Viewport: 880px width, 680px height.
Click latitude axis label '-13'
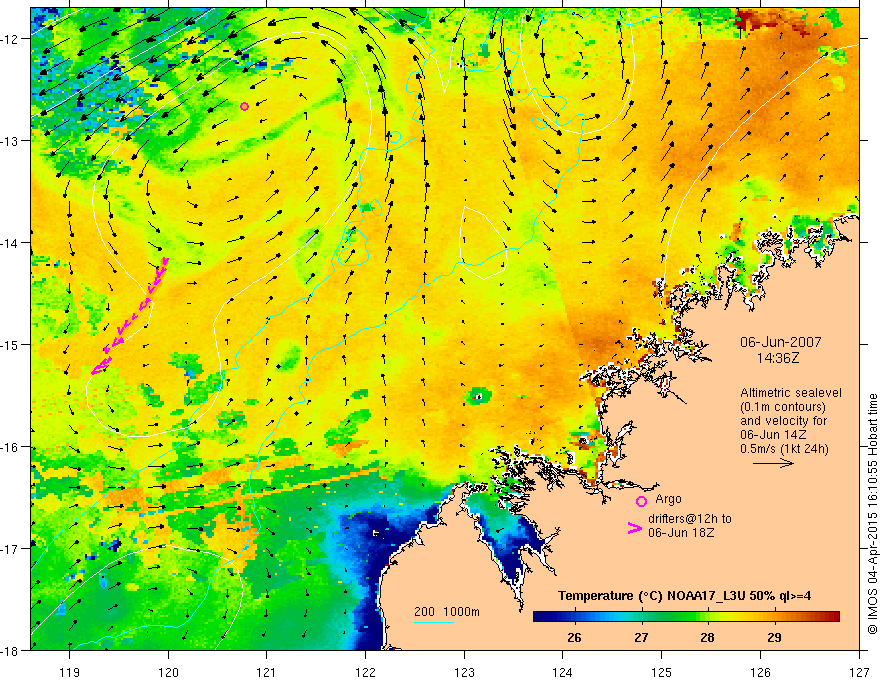10,141
